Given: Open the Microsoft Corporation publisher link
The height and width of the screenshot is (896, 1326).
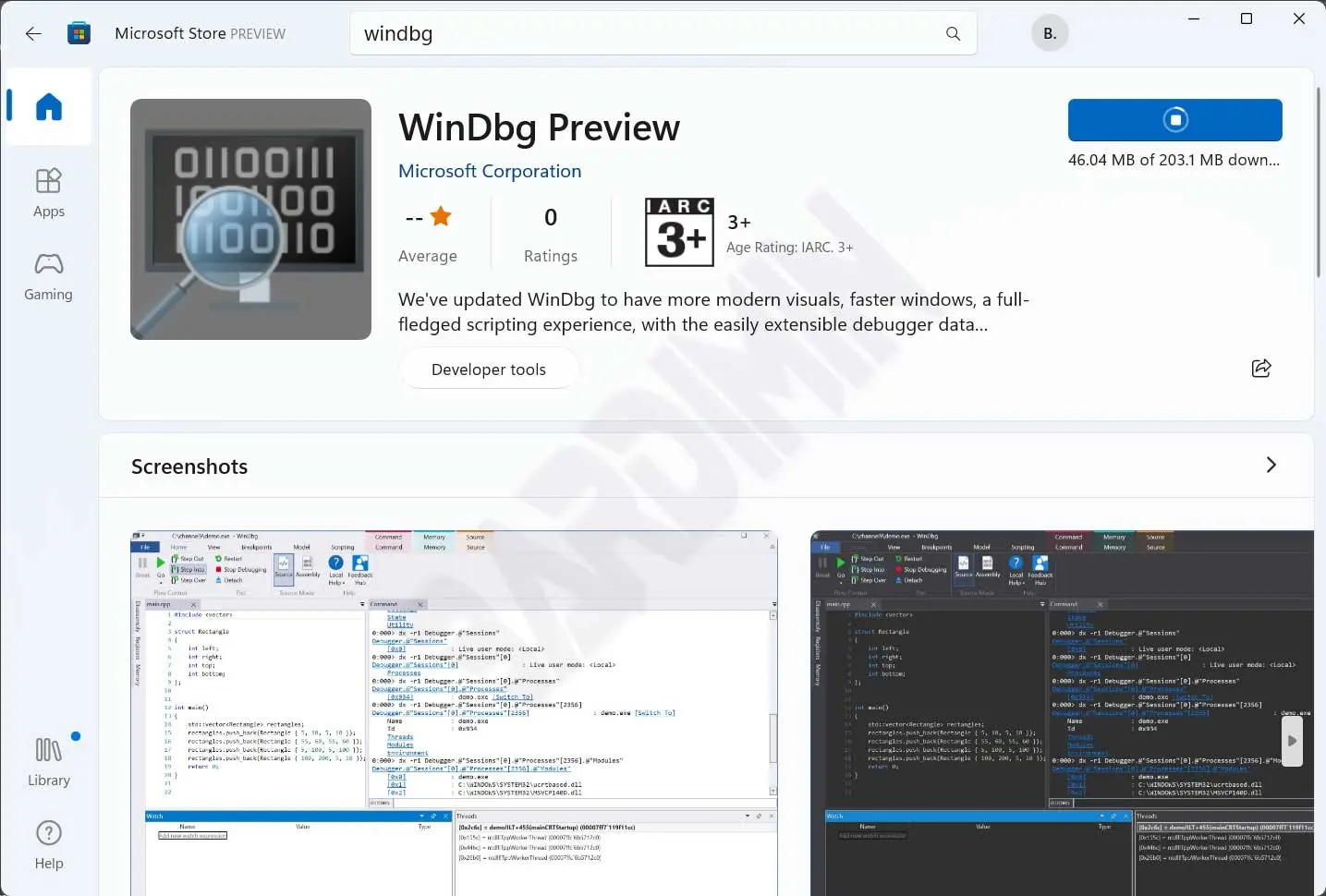Looking at the screenshot, I should (490, 171).
